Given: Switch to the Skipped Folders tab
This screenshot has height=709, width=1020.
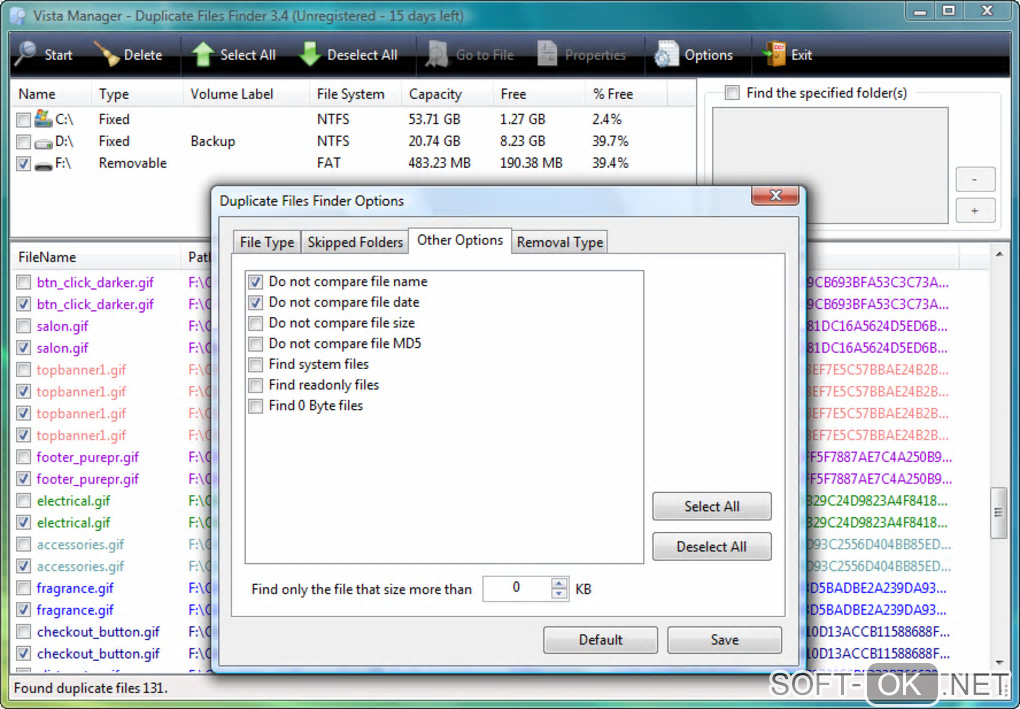Looking at the screenshot, I should [x=355, y=242].
